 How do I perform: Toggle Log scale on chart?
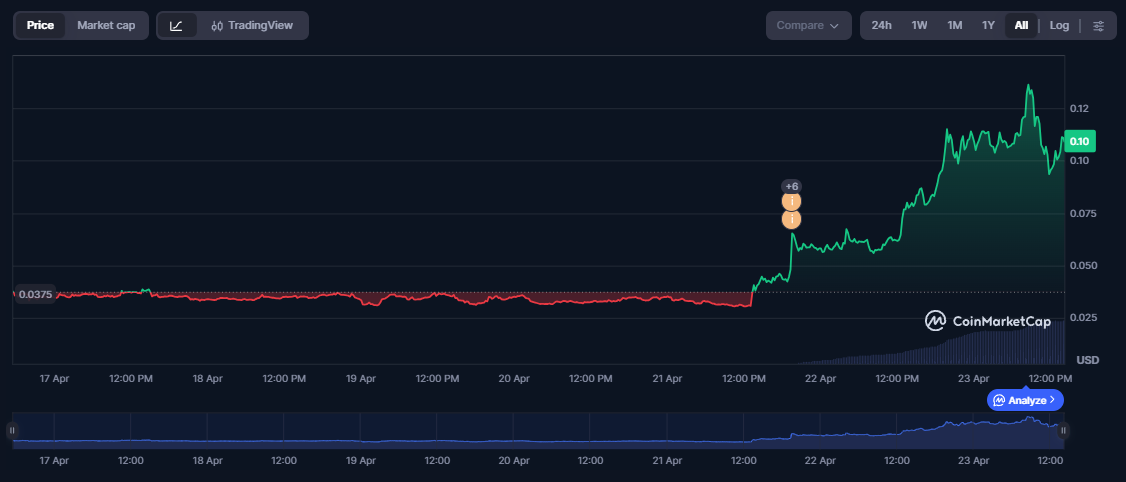coord(1059,26)
